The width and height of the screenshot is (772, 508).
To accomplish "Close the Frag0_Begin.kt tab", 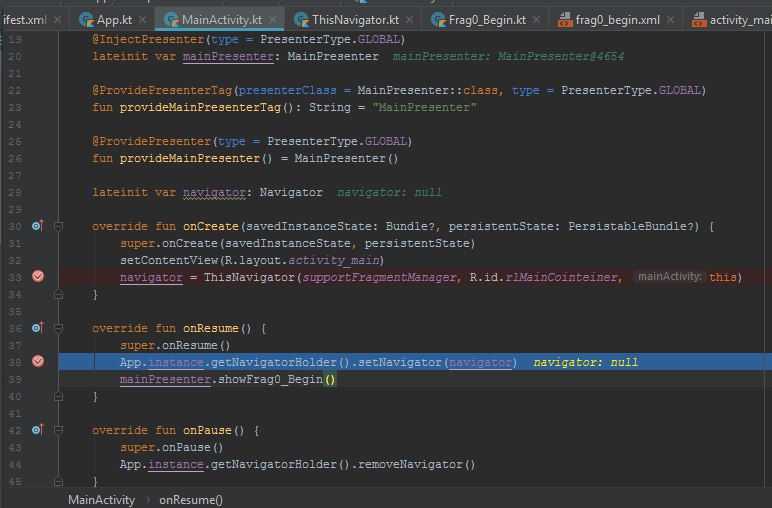I will [x=537, y=20].
